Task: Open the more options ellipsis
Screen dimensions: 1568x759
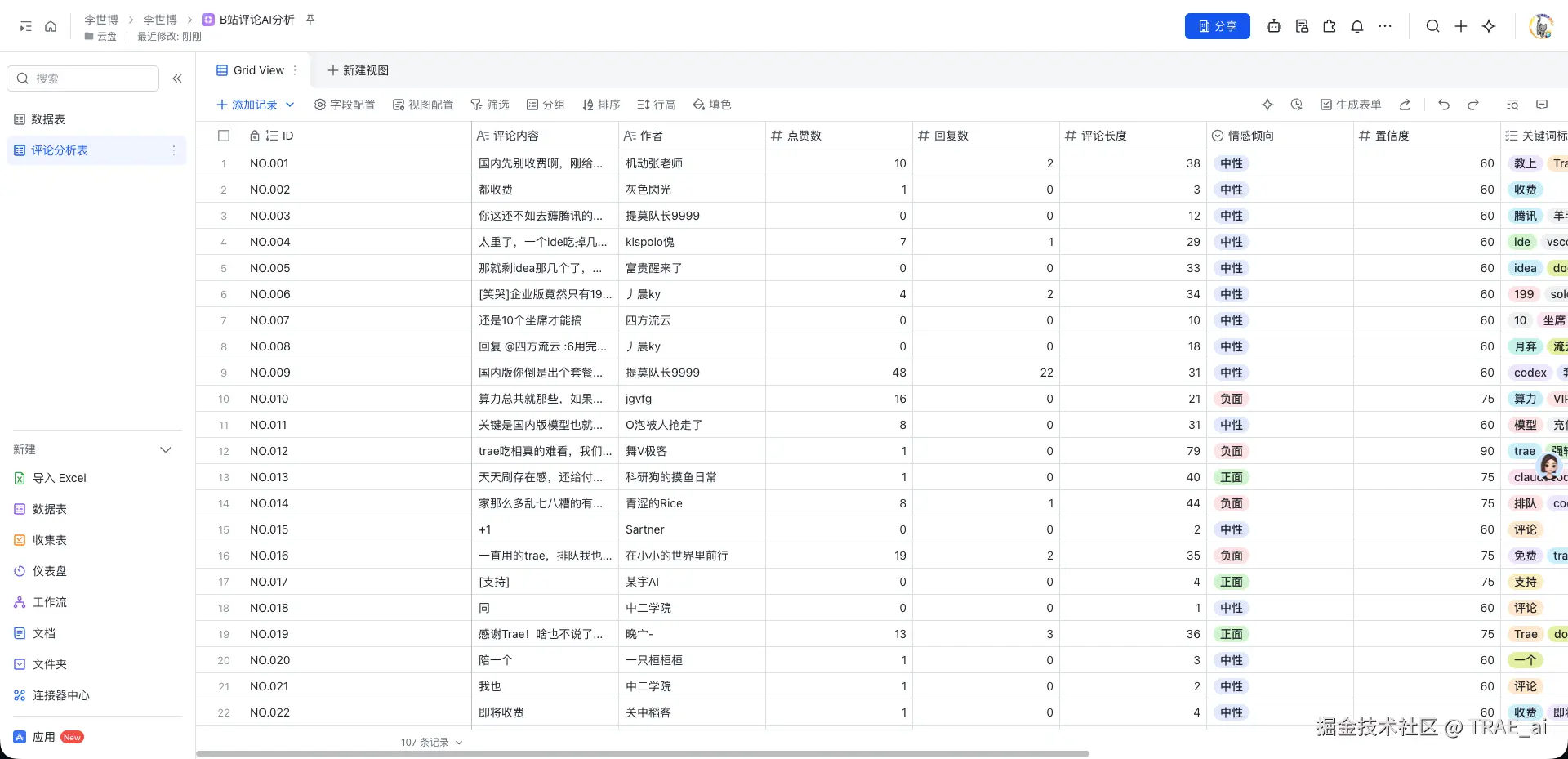Action: pos(1385,26)
